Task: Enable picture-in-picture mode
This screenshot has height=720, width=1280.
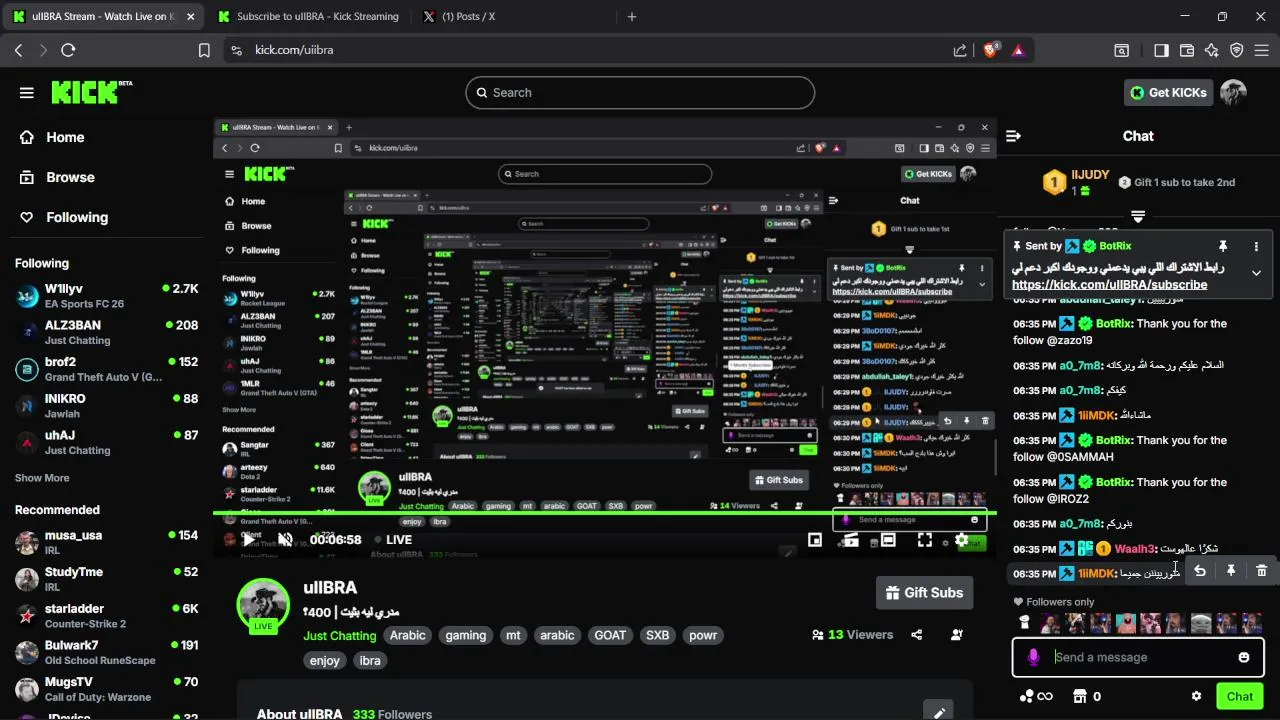Action: (x=815, y=540)
